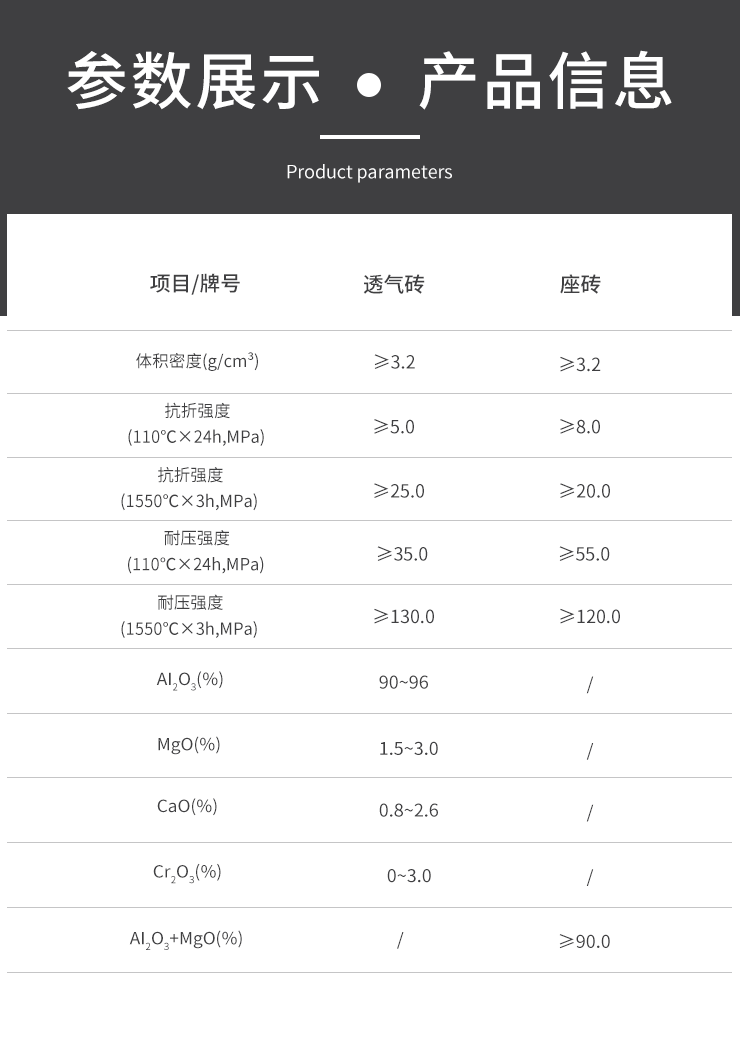Select the 耐压强度 (110℃×24h,MPa) row label
This screenshot has width=740, height=1064.
pyautogui.click(x=195, y=551)
